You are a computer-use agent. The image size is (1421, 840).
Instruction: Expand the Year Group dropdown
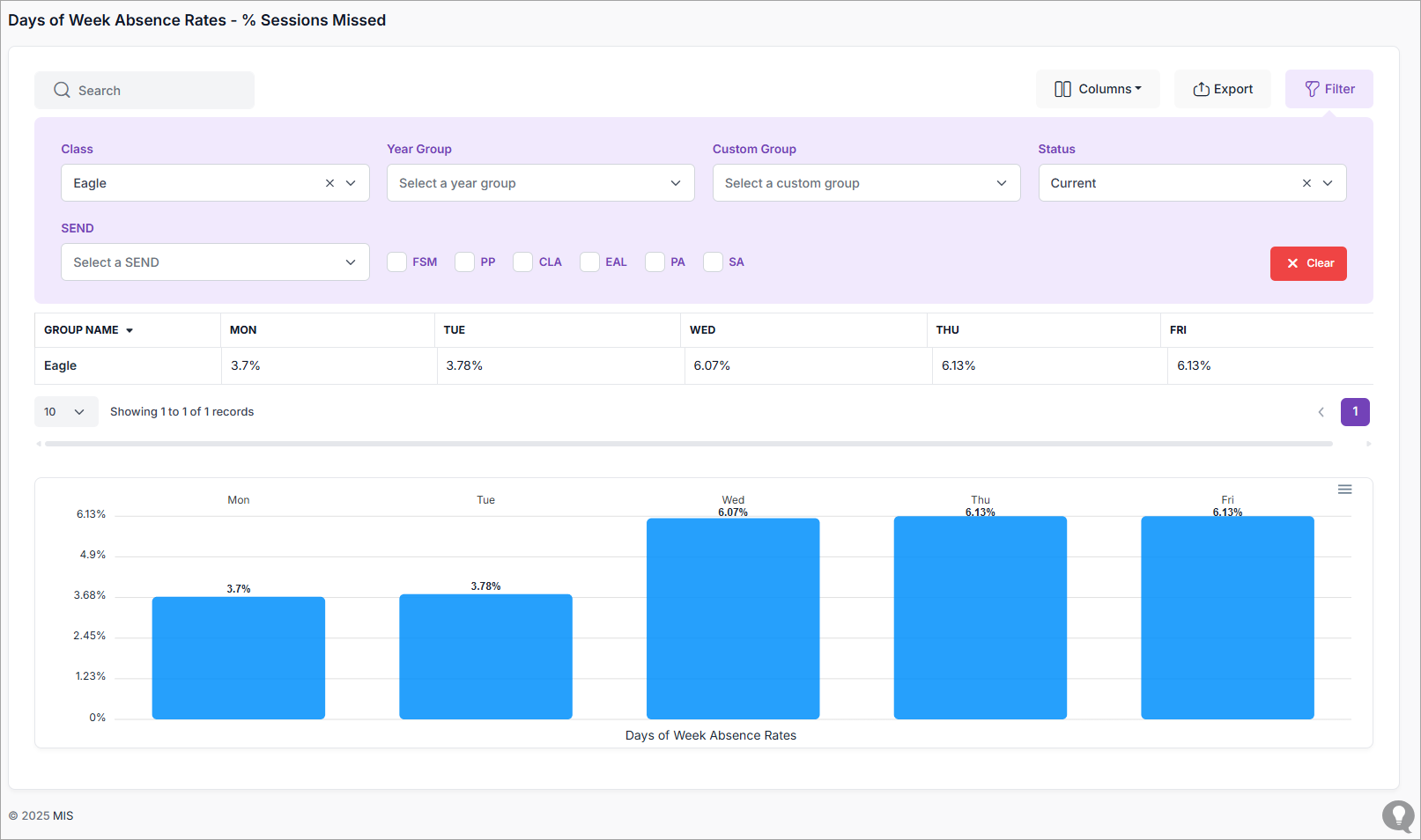540,183
